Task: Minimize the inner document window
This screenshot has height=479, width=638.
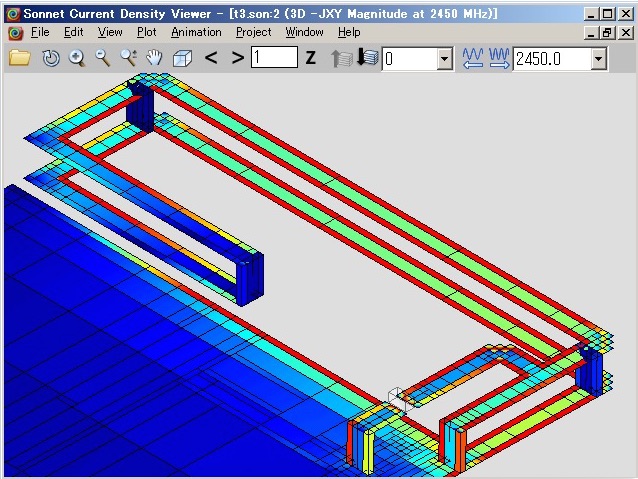Action: coord(591,33)
